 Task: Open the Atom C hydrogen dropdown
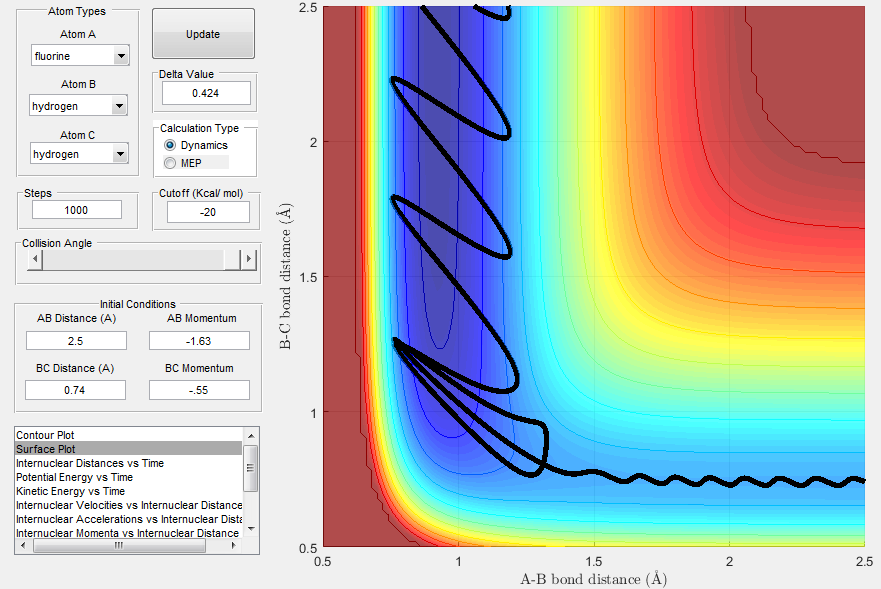point(120,154)
